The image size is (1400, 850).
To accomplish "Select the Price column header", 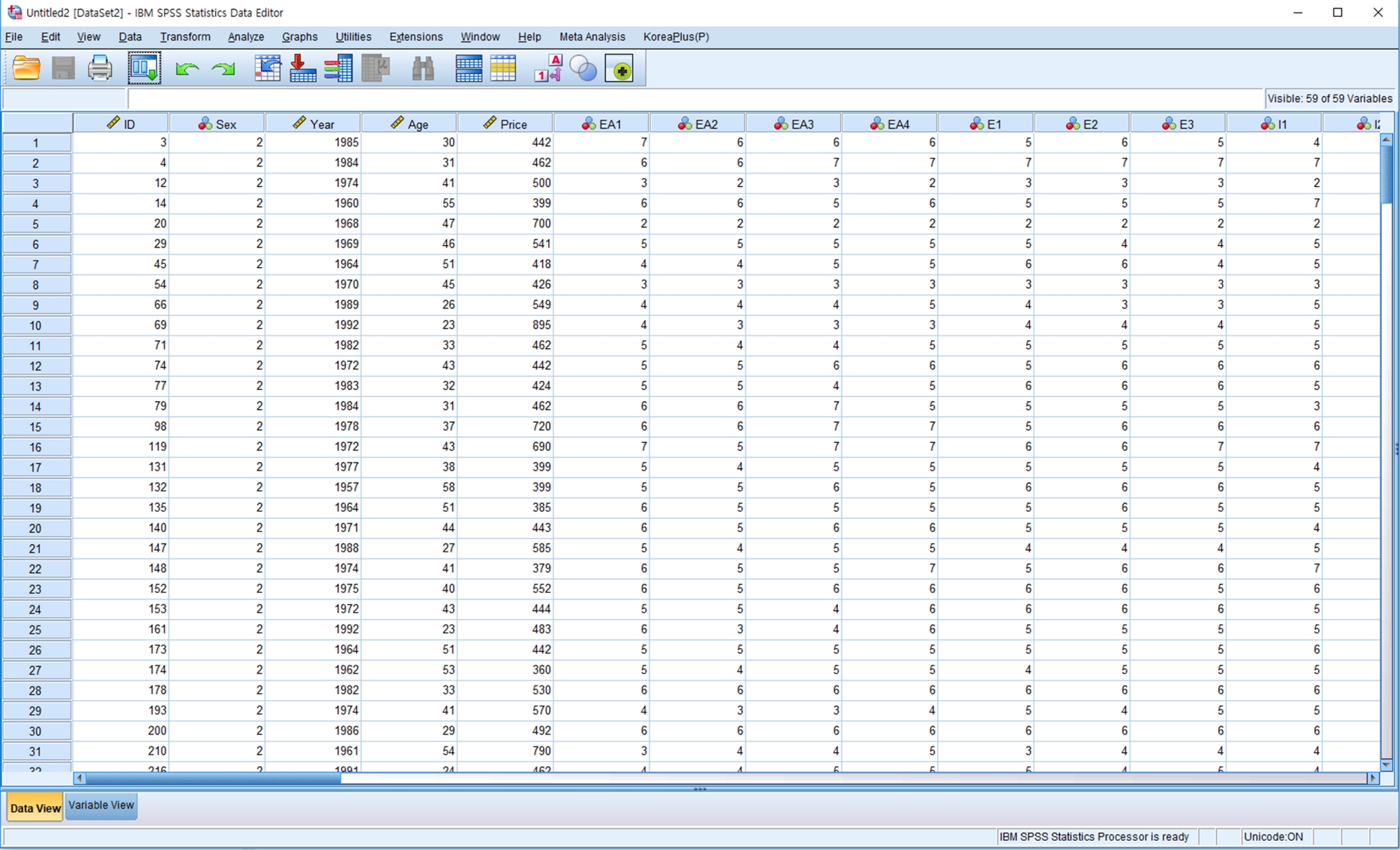I will pos(505,124).
